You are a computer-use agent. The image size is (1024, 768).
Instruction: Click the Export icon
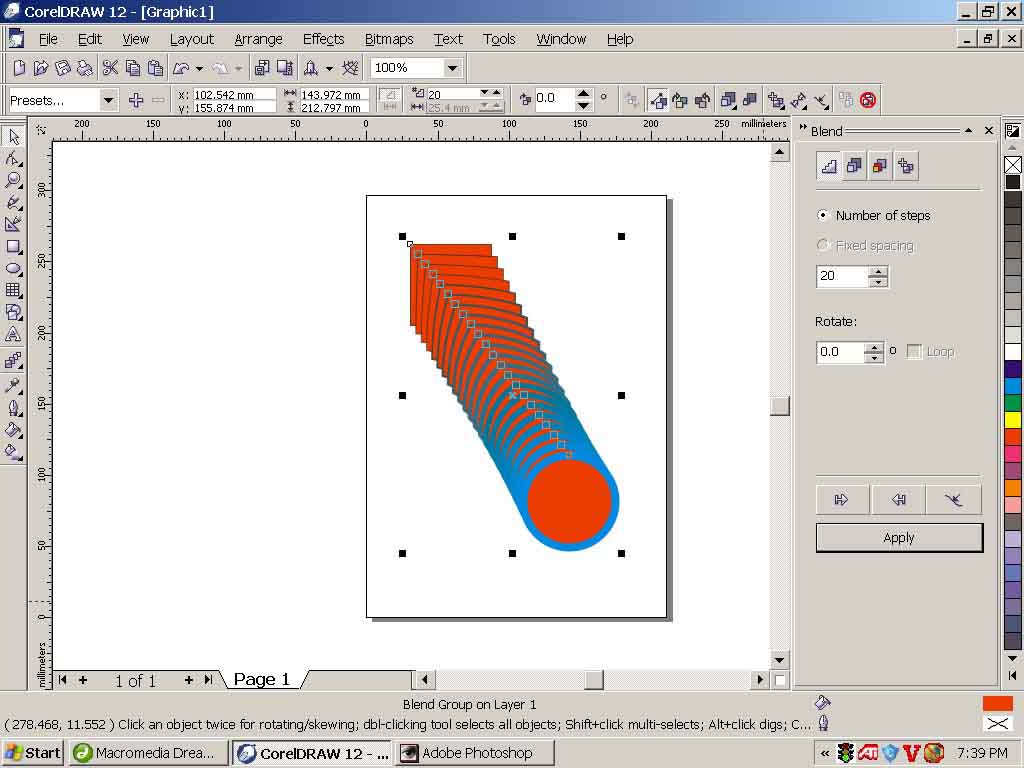(285, 68)
